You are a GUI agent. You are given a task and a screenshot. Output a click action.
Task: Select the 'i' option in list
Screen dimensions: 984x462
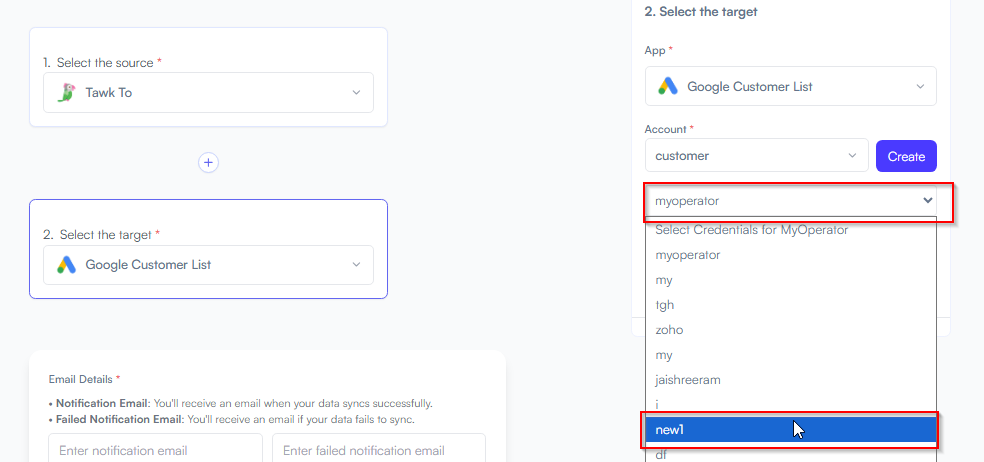(x=791, y=405)
